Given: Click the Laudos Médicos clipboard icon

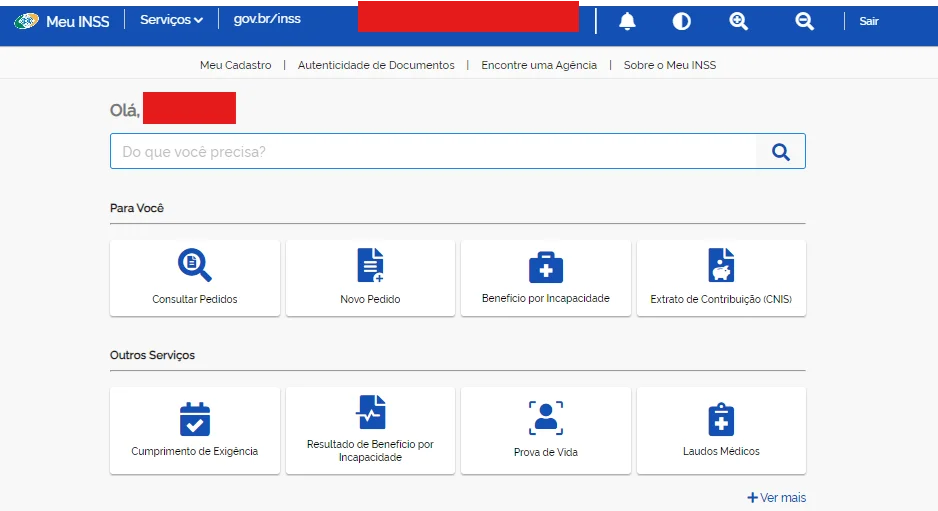Looking at the screenshot, I should [x=721, y=419].
